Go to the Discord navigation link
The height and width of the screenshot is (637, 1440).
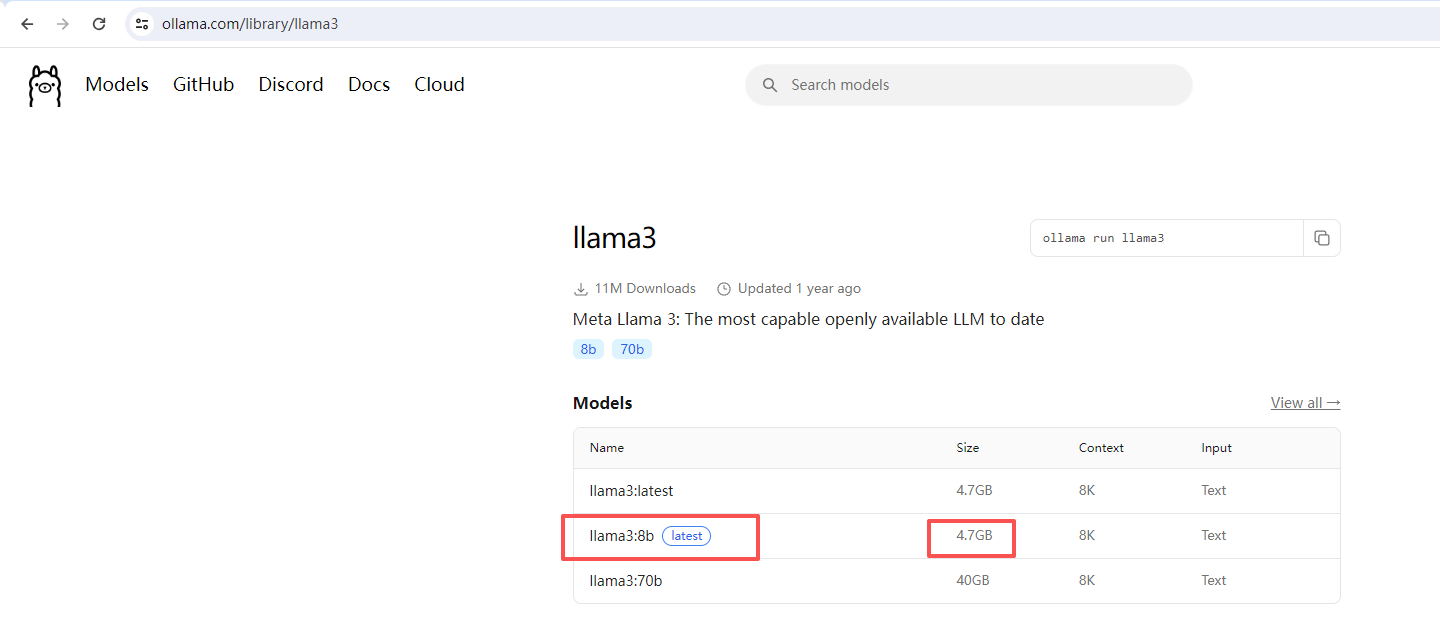click(291, 85)
